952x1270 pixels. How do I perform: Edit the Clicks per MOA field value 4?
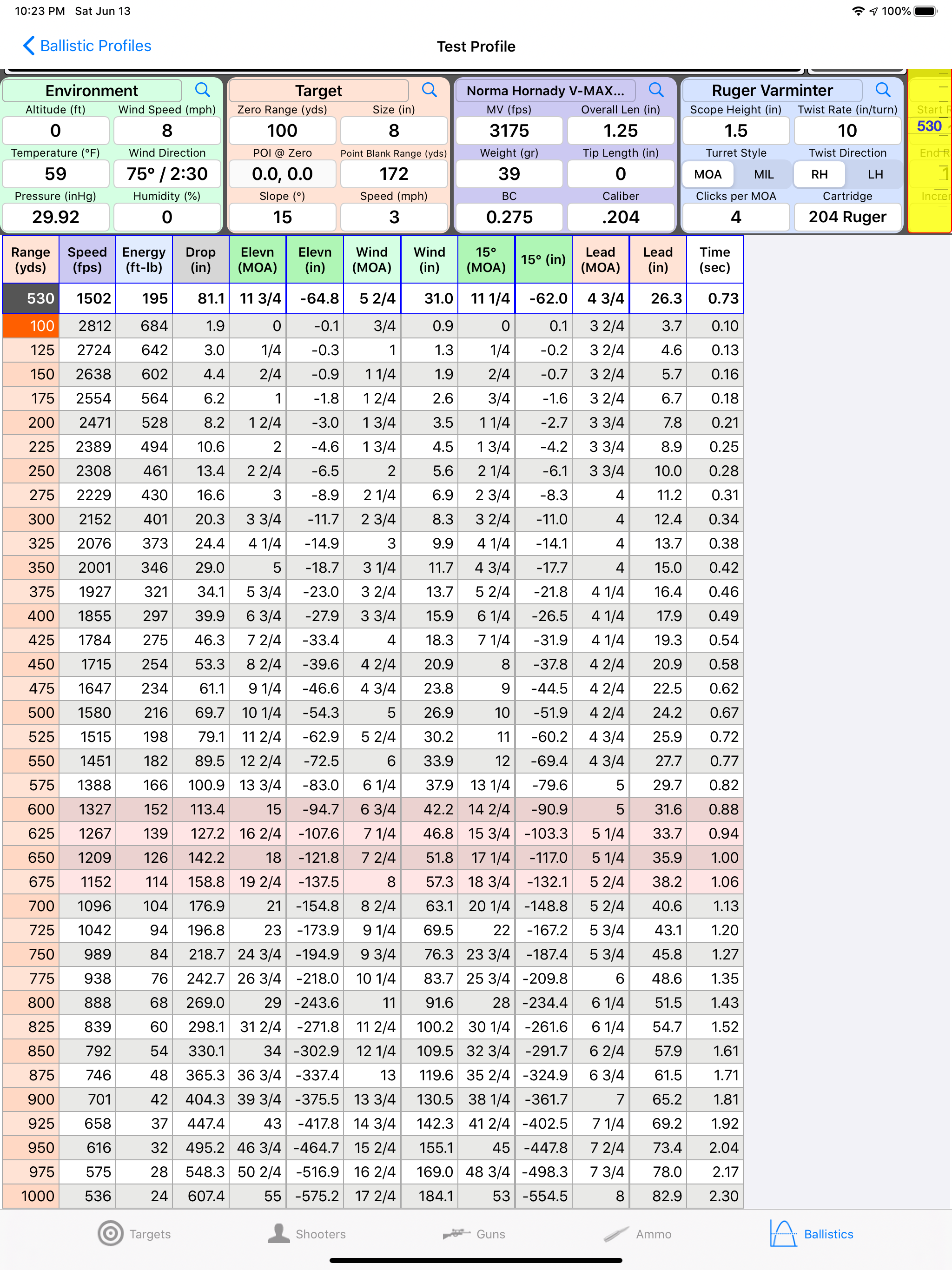point(735,217)
